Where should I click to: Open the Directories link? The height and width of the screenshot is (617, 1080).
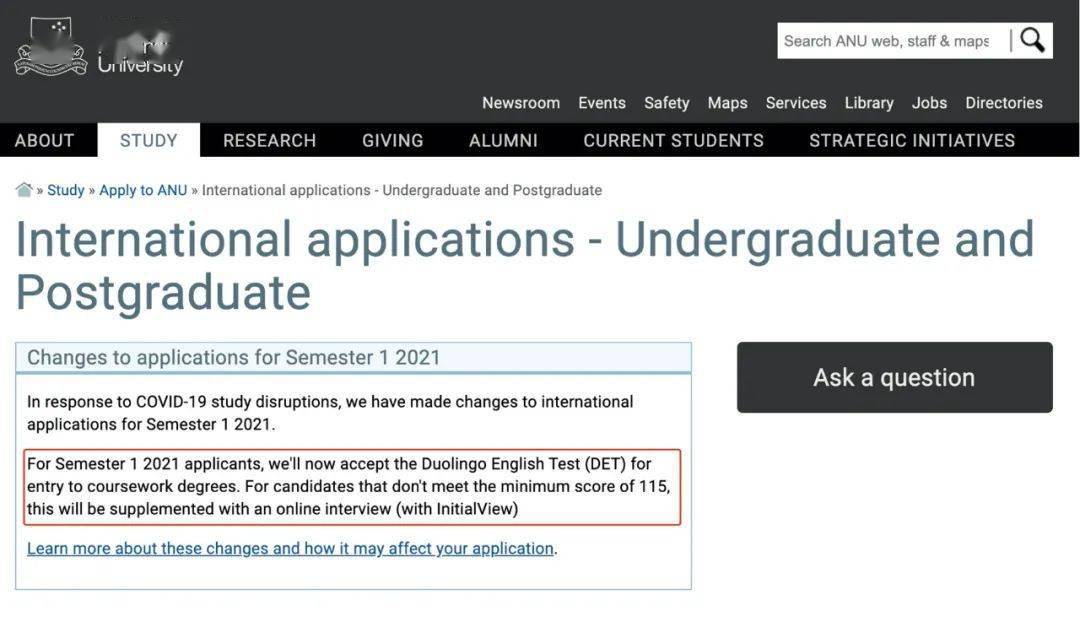(1004, 103)
